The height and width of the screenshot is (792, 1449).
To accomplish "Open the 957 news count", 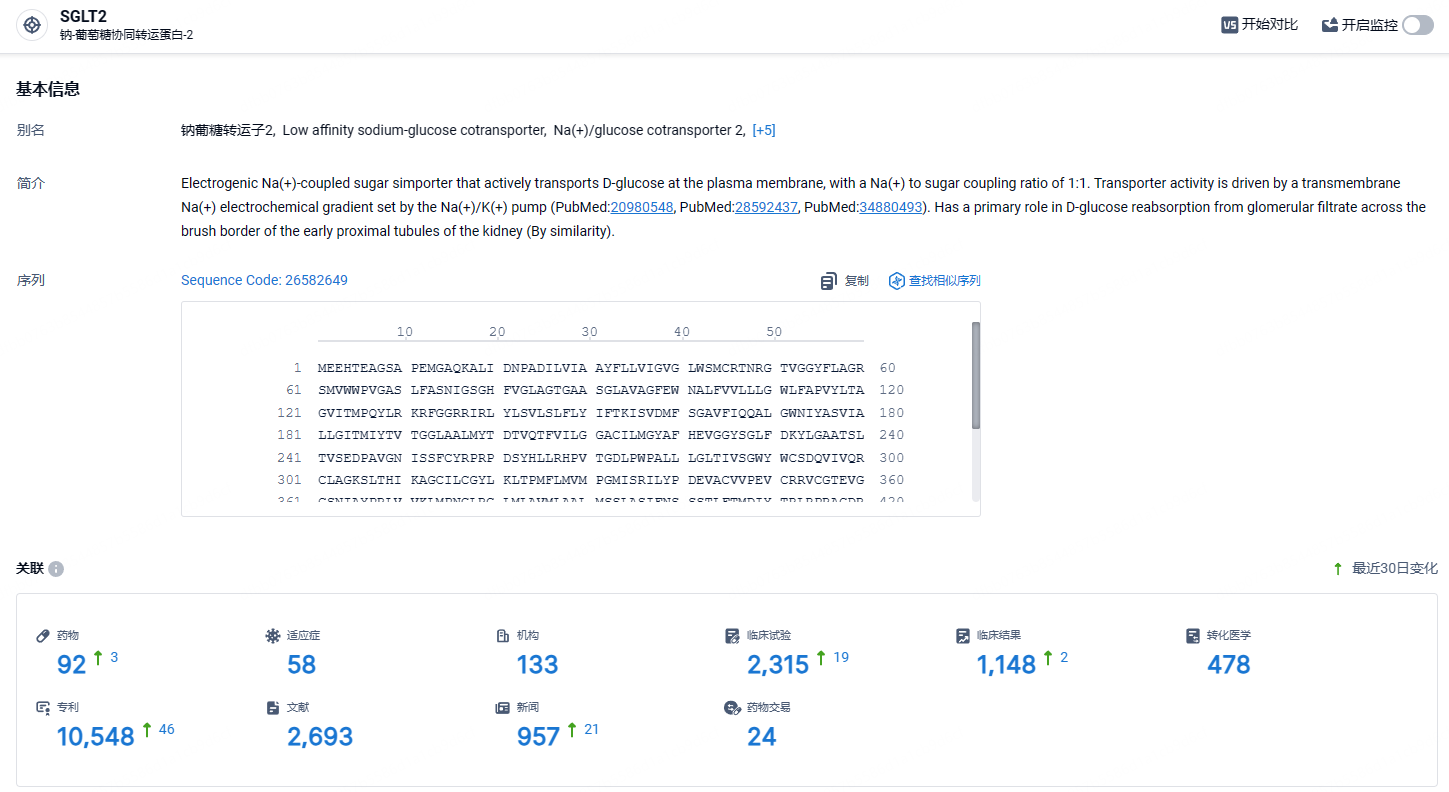I will pyautogui.click(x=538, y=737).
